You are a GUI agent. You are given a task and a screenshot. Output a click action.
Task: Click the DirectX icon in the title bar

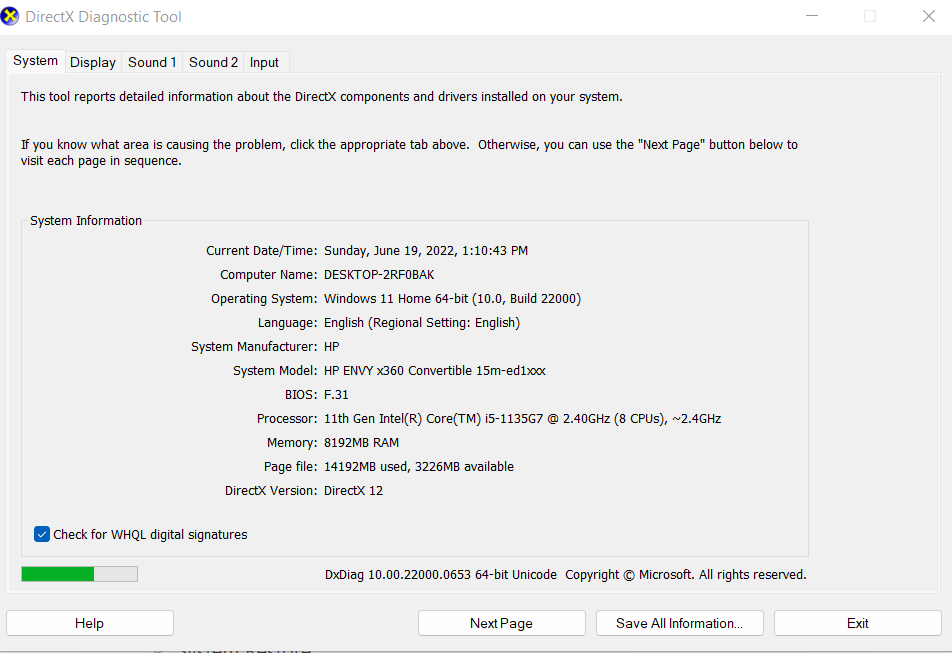pos(12,17)
